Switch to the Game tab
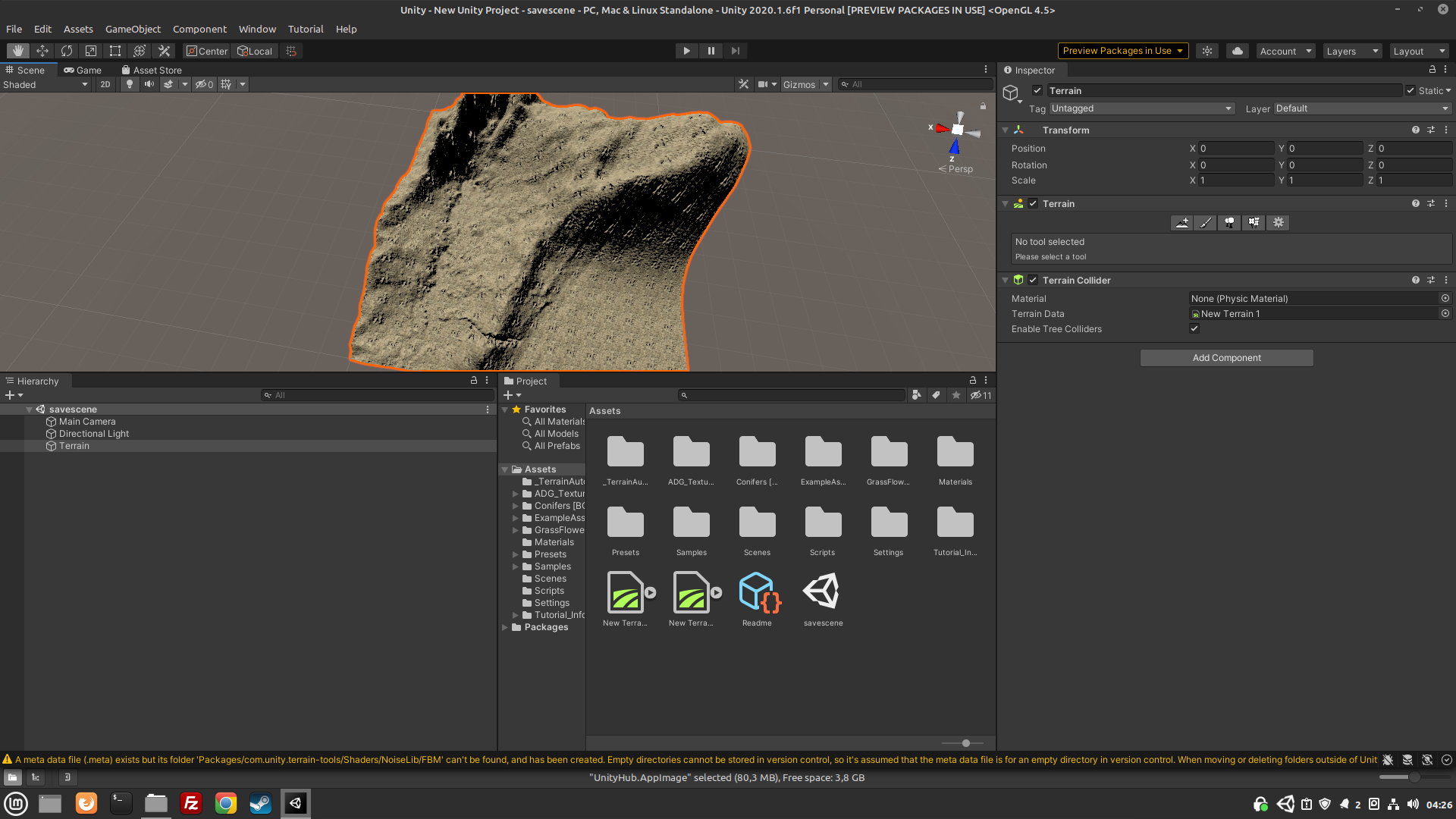 point(83,70)
